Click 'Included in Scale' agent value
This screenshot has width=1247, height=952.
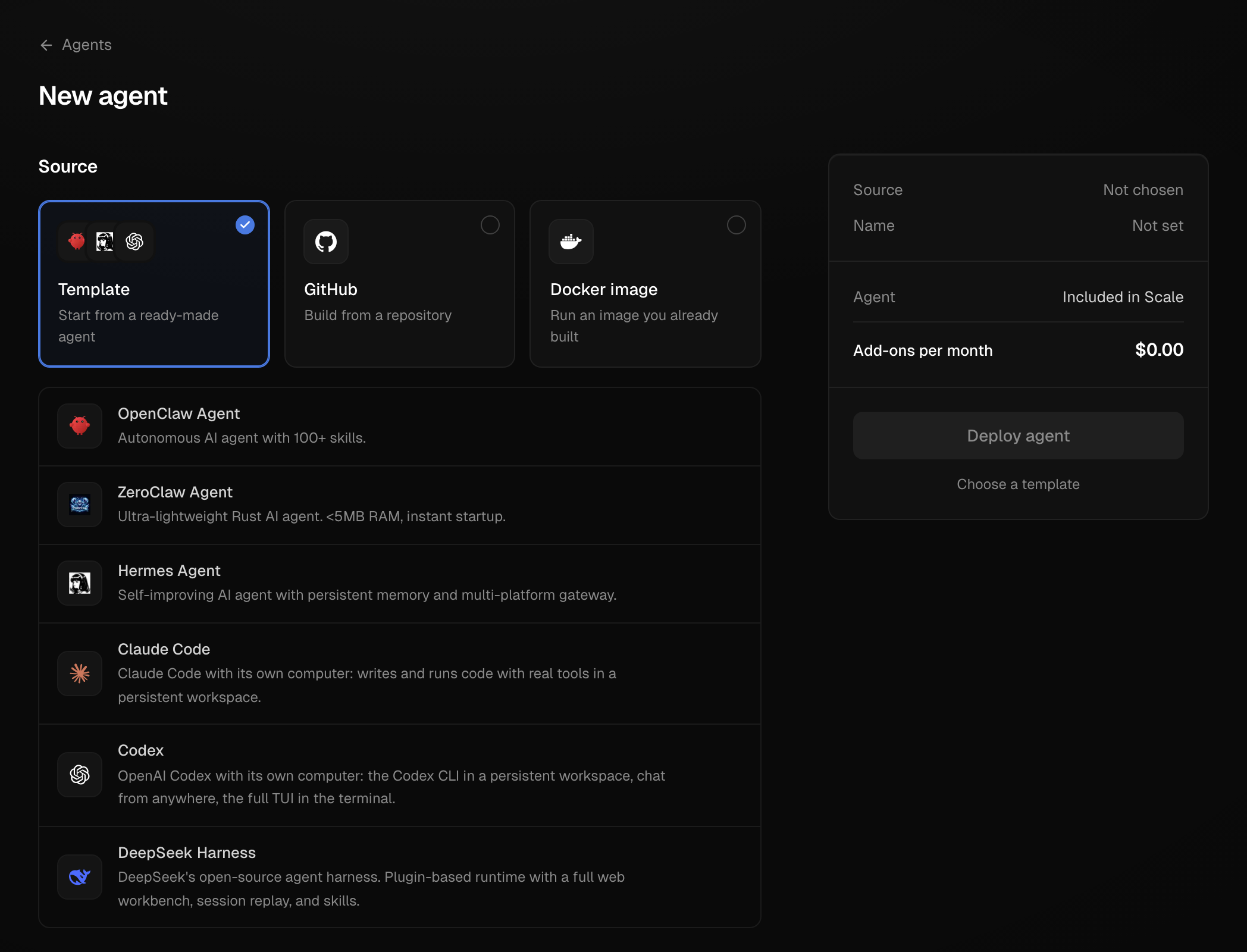1123,297
